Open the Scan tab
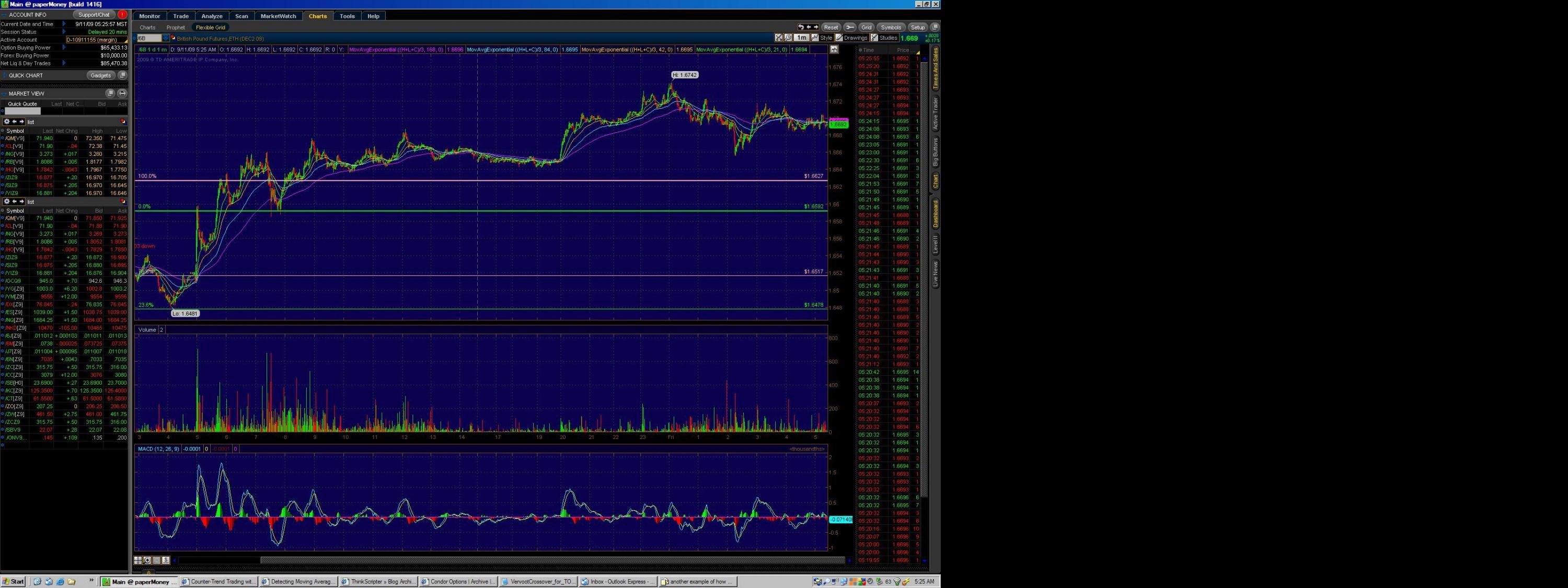 coord(241,16)
